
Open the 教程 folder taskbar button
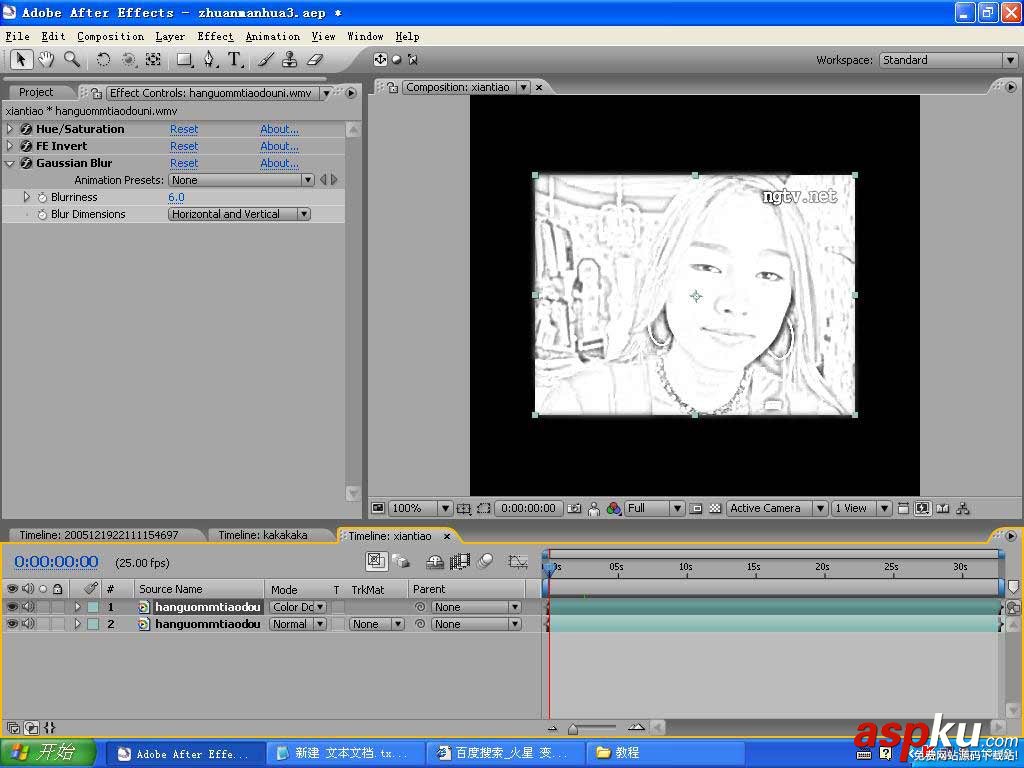[x=665, y=753]
